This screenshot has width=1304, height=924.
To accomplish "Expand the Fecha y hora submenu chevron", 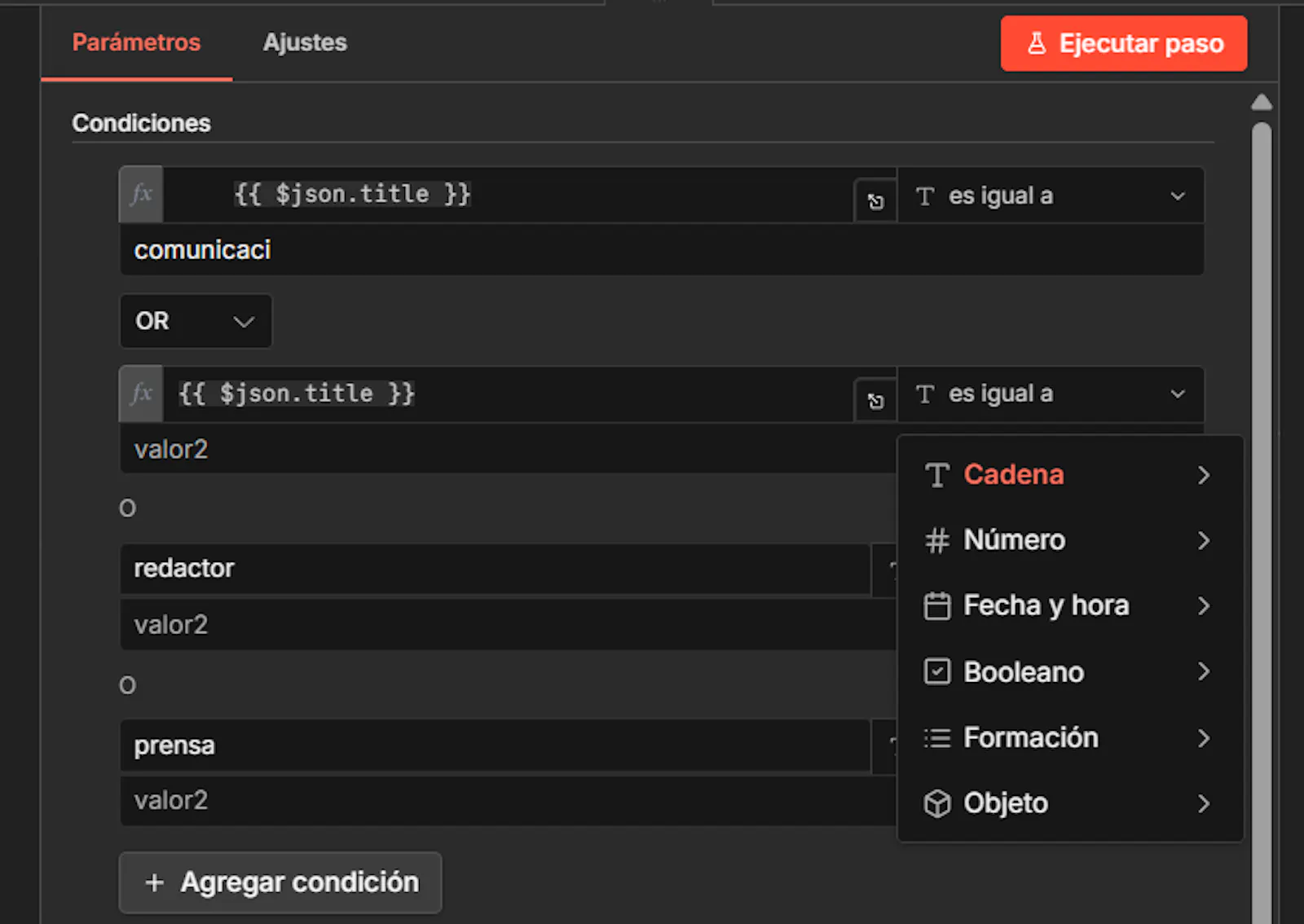I will (x=1204, y=605).
